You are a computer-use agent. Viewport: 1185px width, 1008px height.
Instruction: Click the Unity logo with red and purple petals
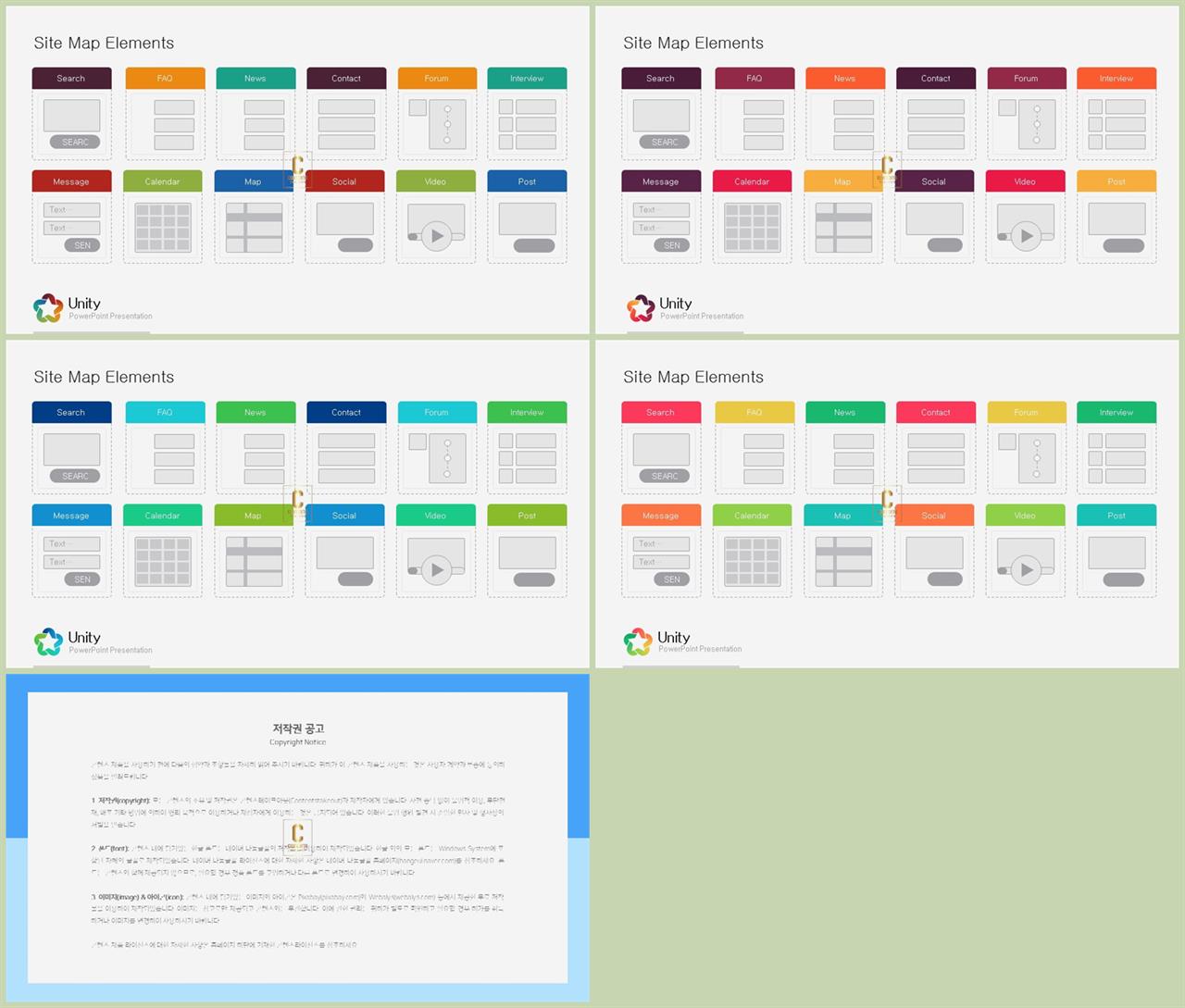[x=640, y=308]
